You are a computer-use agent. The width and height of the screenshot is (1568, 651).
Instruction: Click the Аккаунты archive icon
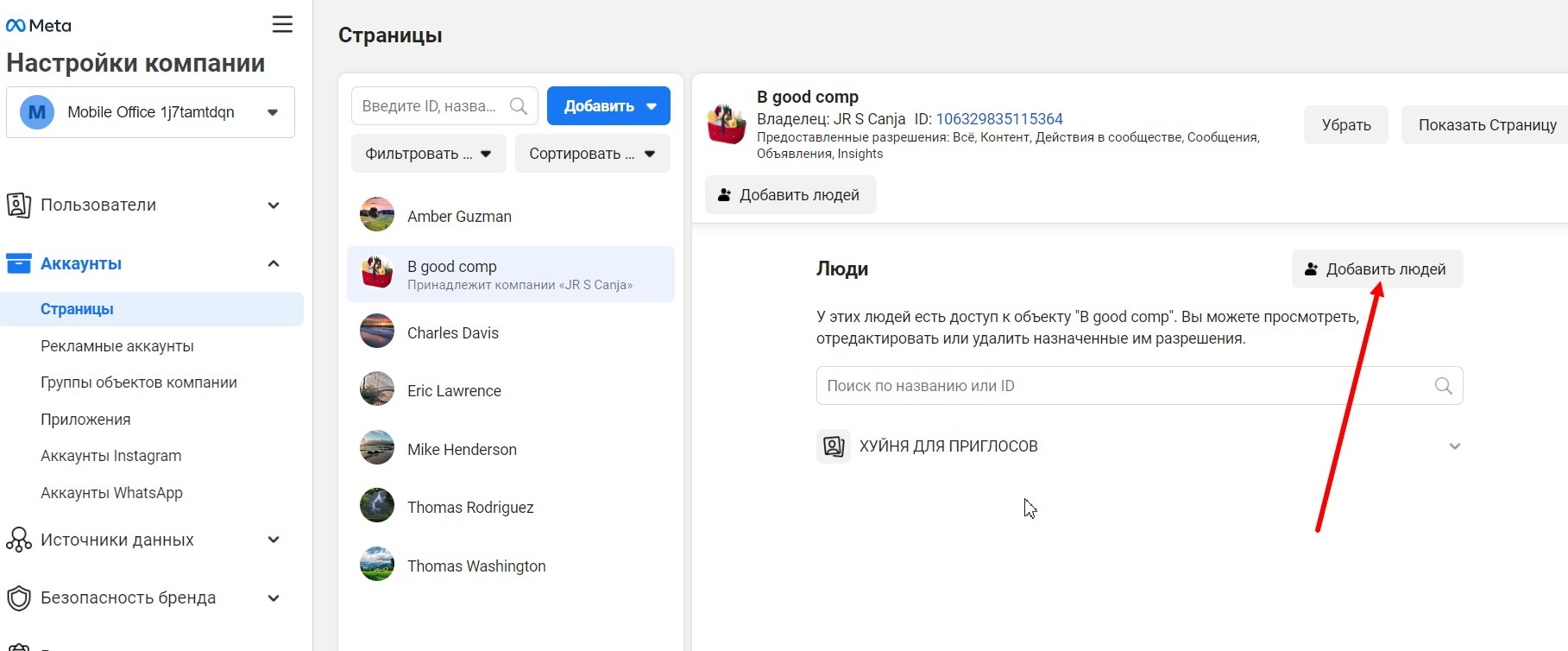coord(19,263)
